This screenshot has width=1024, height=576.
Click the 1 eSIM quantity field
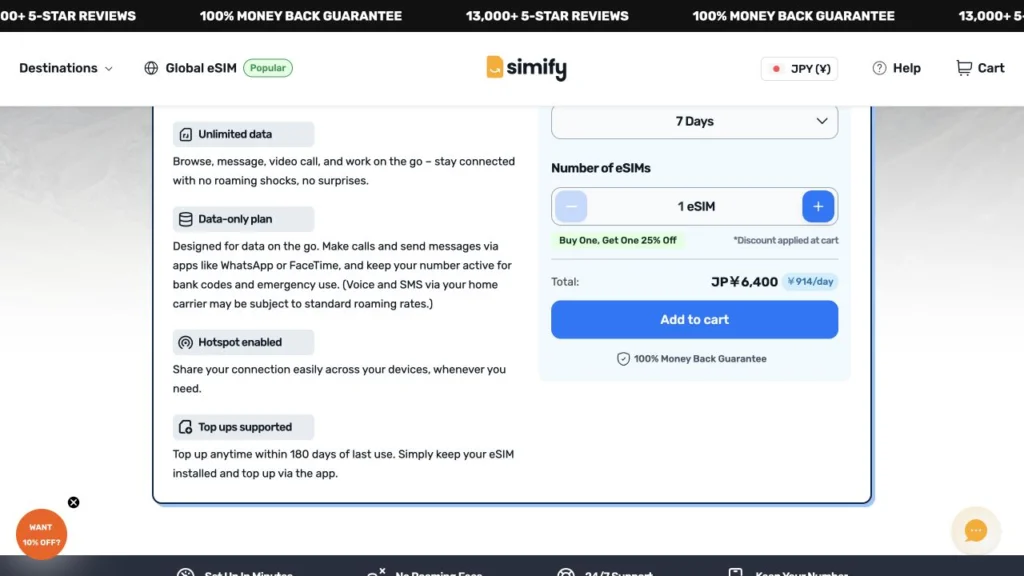click(696, 206)
